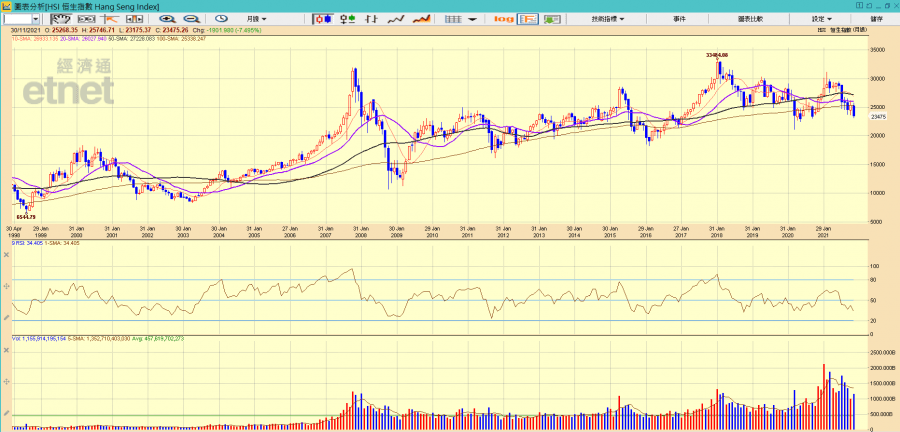Click the zoom in magnifier icon
Viewport: 900px width, 432px height.
166,19
